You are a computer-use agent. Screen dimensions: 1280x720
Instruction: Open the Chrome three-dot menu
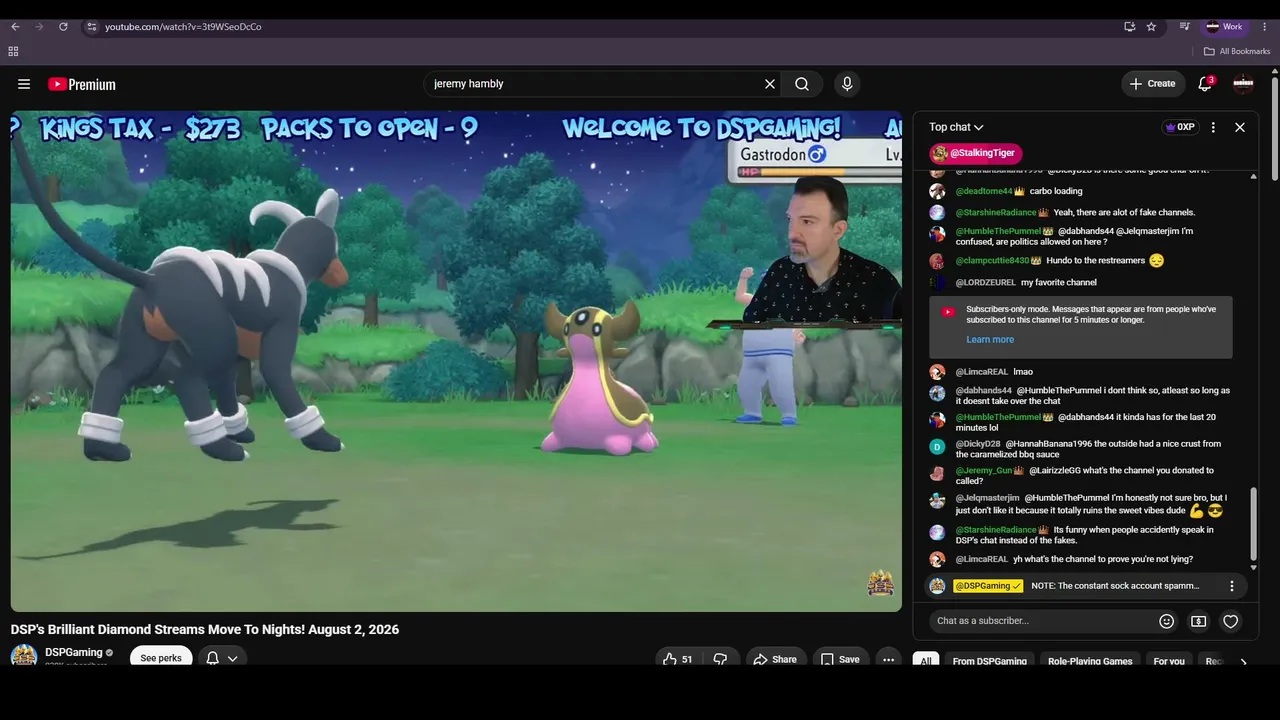pyautogui.click(x=1264, y=27)
